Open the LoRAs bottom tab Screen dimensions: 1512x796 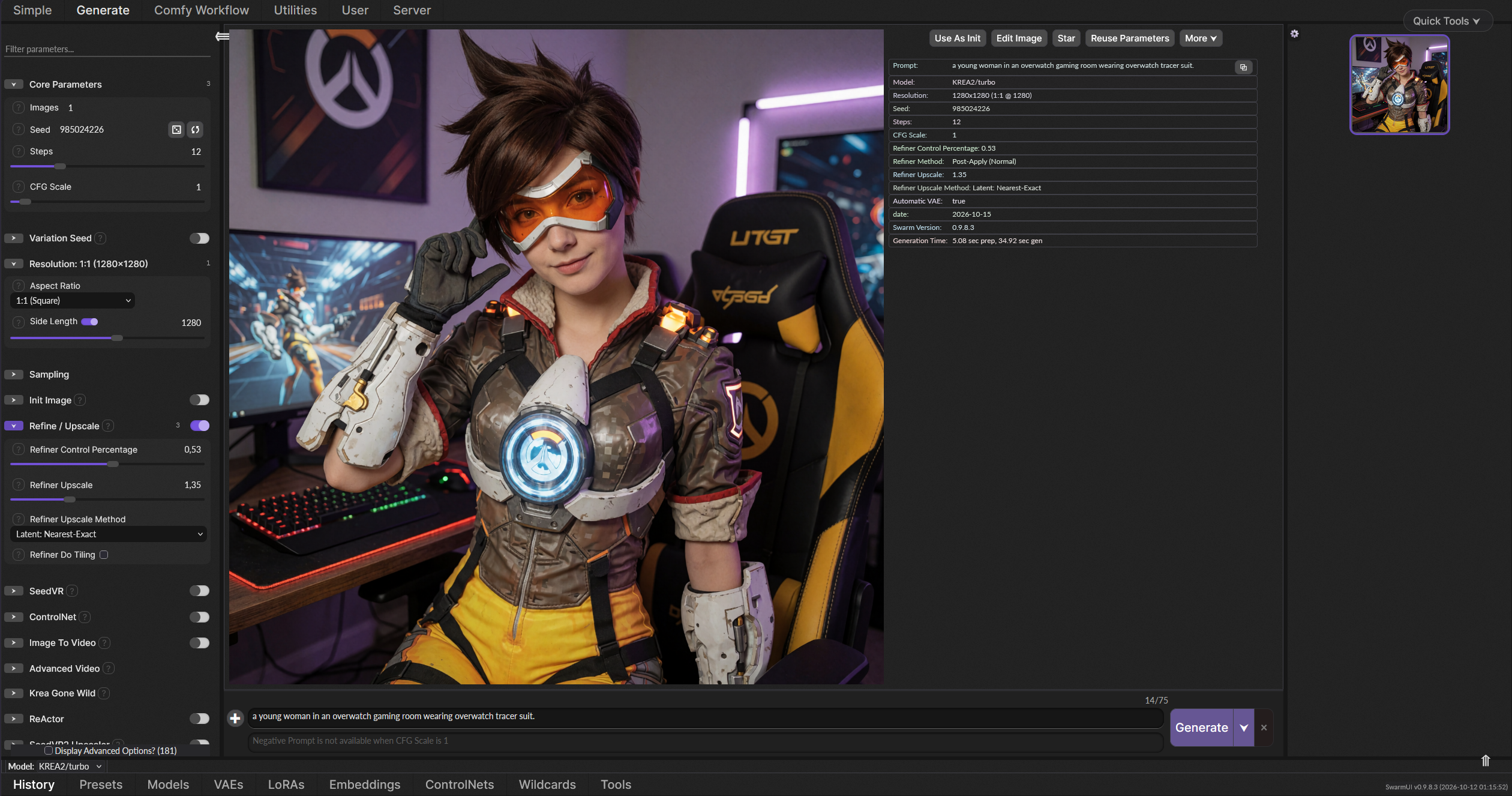(x=286, y=785)
